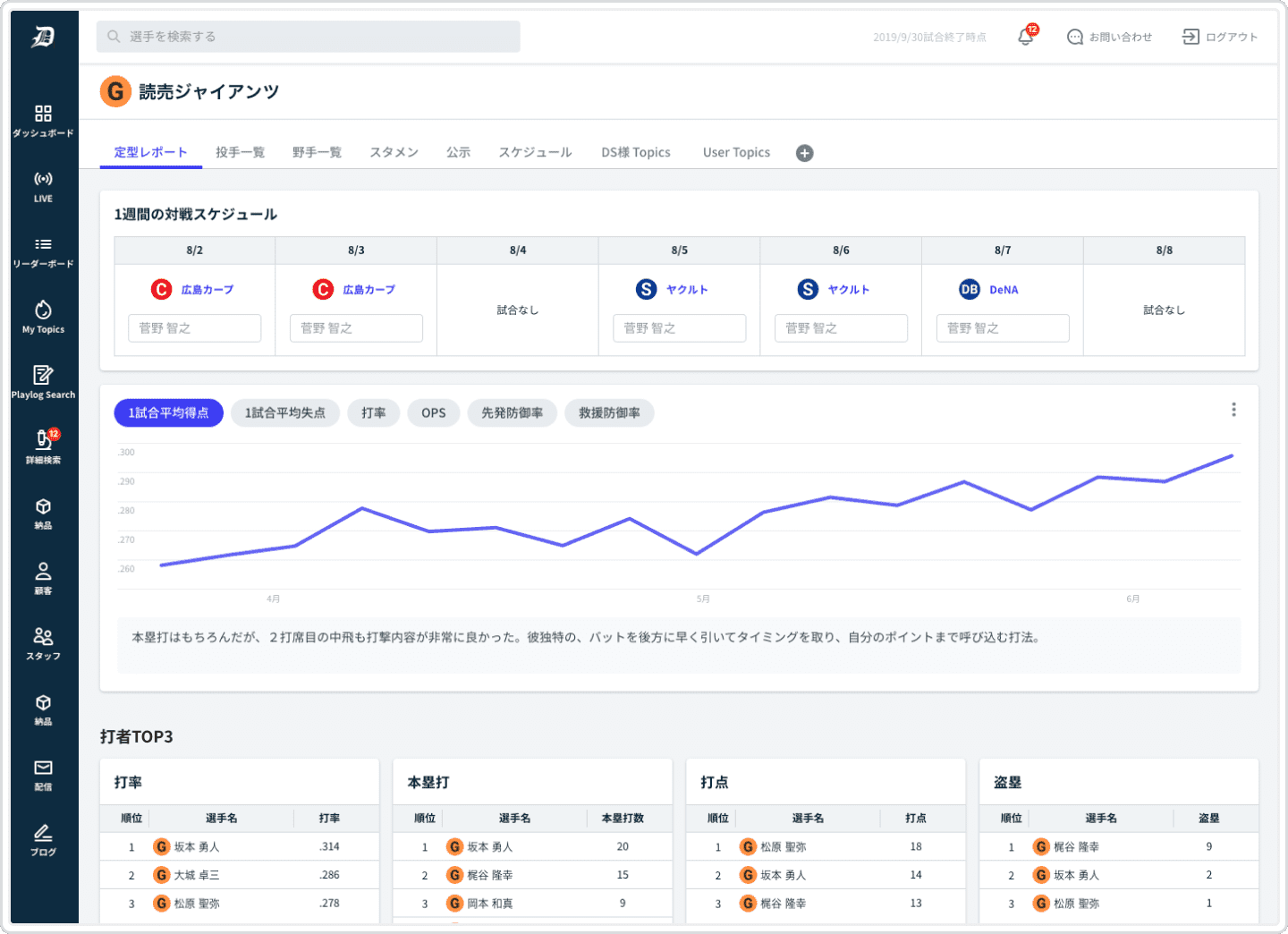Click 梶谷 隆幸 in the 本塁打 table
This screenshot has width=1288, height=934.
tap(490, 876)
